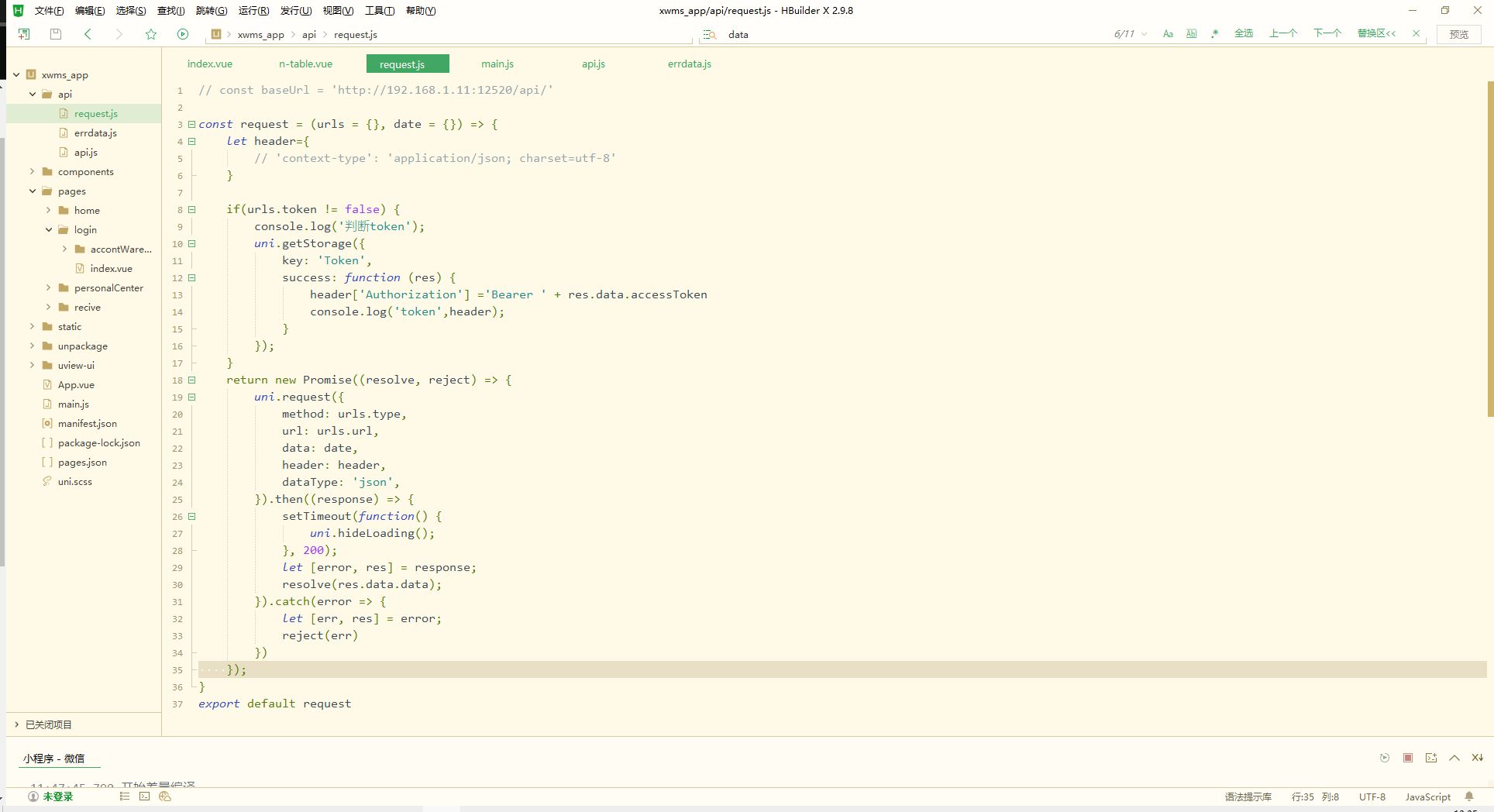The image size is (1494, 812).
Task: Click the notification bell icon
Action: [1469, 797]
